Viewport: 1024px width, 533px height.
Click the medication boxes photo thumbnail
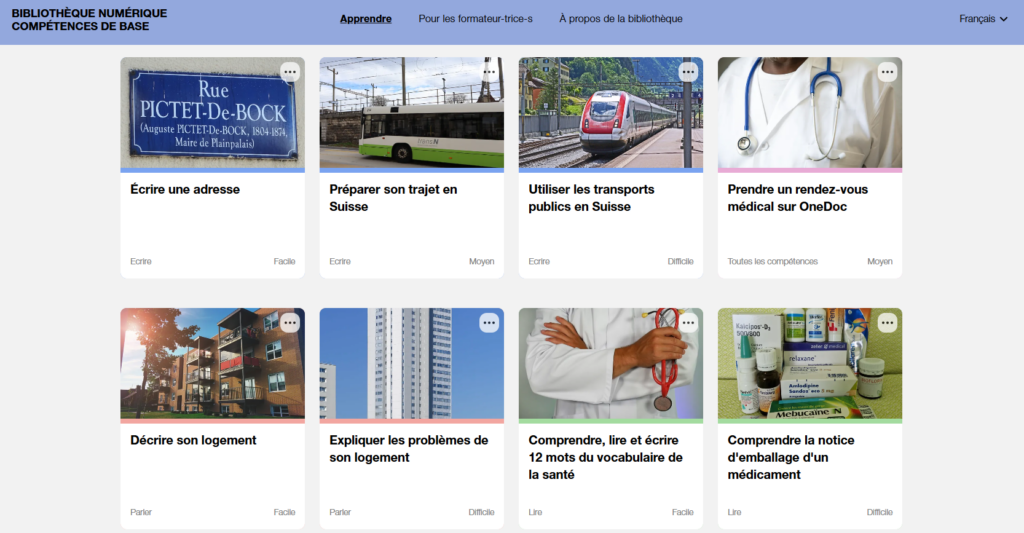point(810,364)
